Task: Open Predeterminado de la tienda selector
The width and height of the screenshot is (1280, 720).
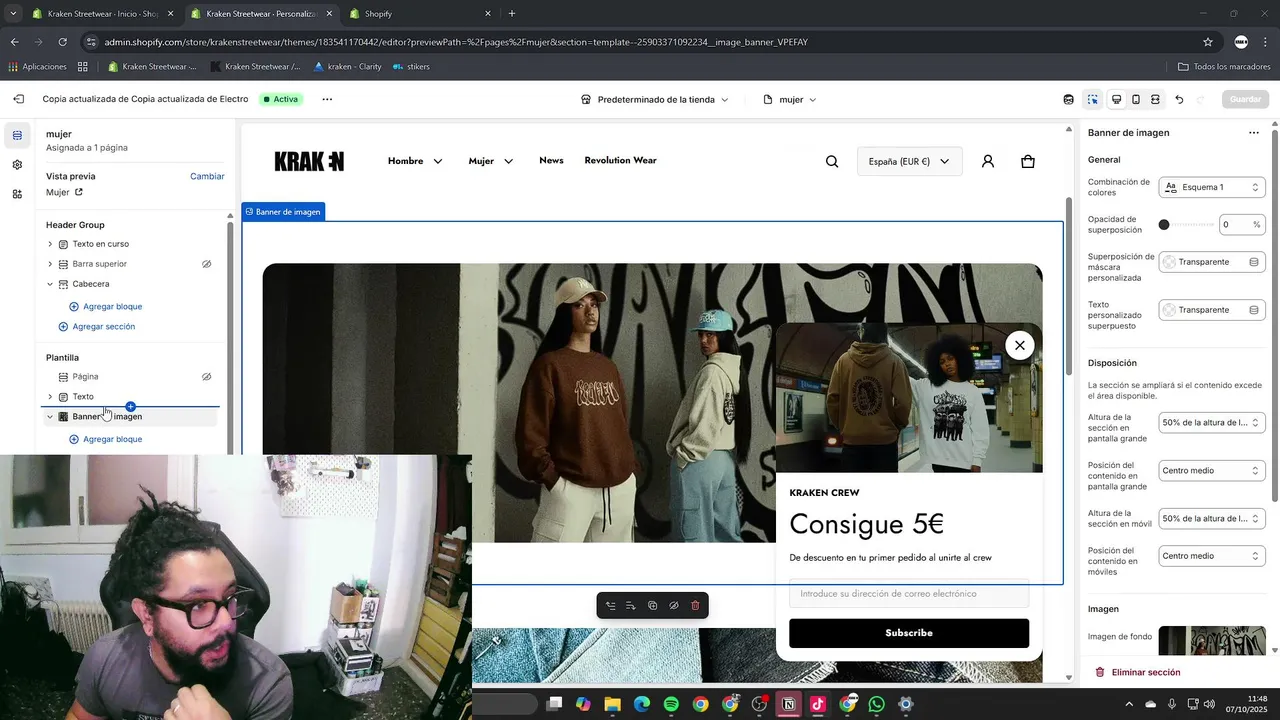Action: [x=655, y=100]
